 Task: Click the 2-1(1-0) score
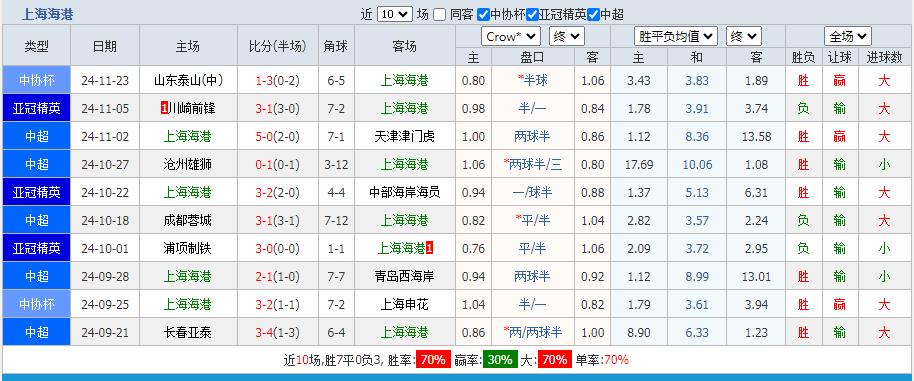pos(277,276)
